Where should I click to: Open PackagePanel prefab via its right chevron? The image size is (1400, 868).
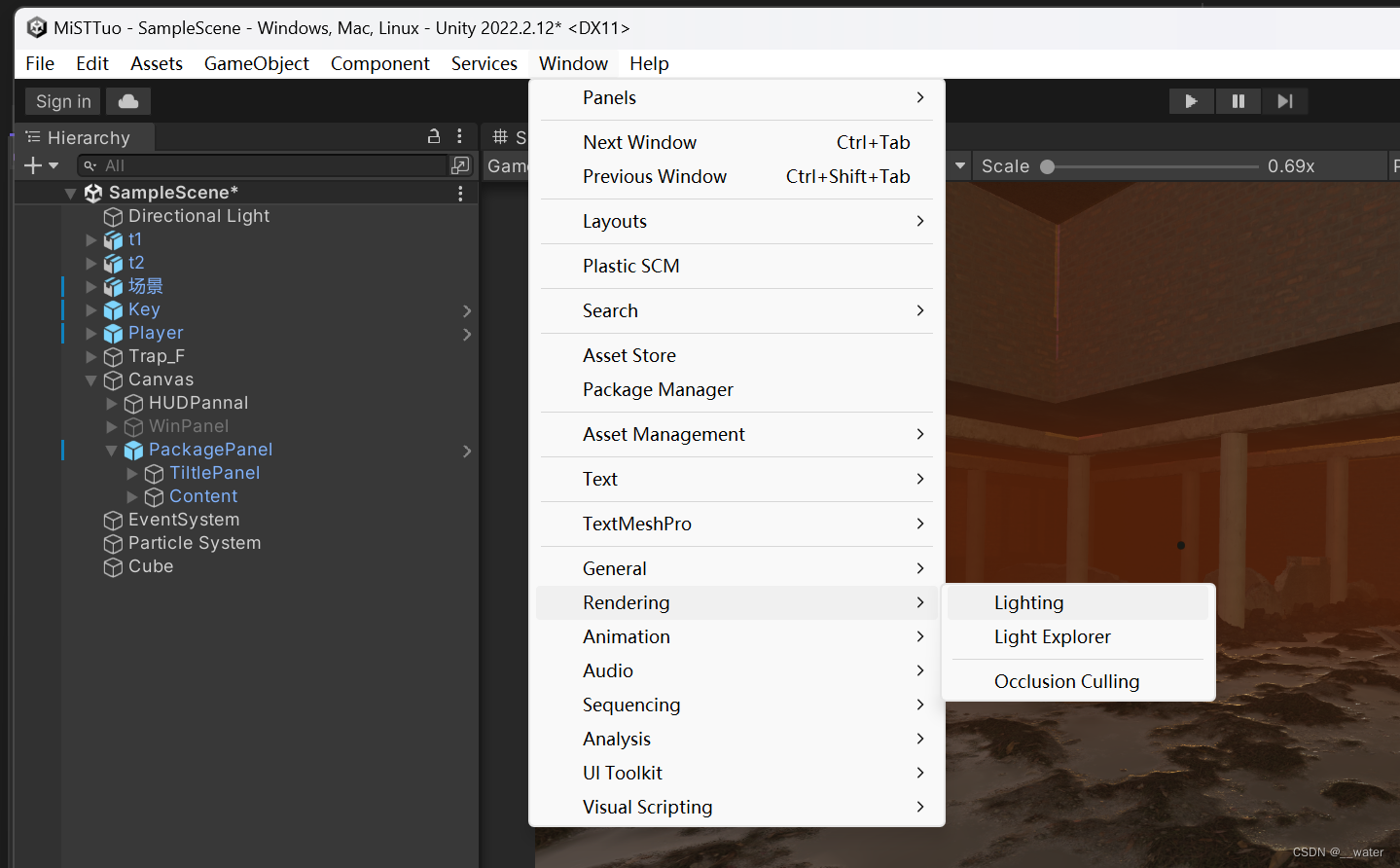(x=467, y=451)
